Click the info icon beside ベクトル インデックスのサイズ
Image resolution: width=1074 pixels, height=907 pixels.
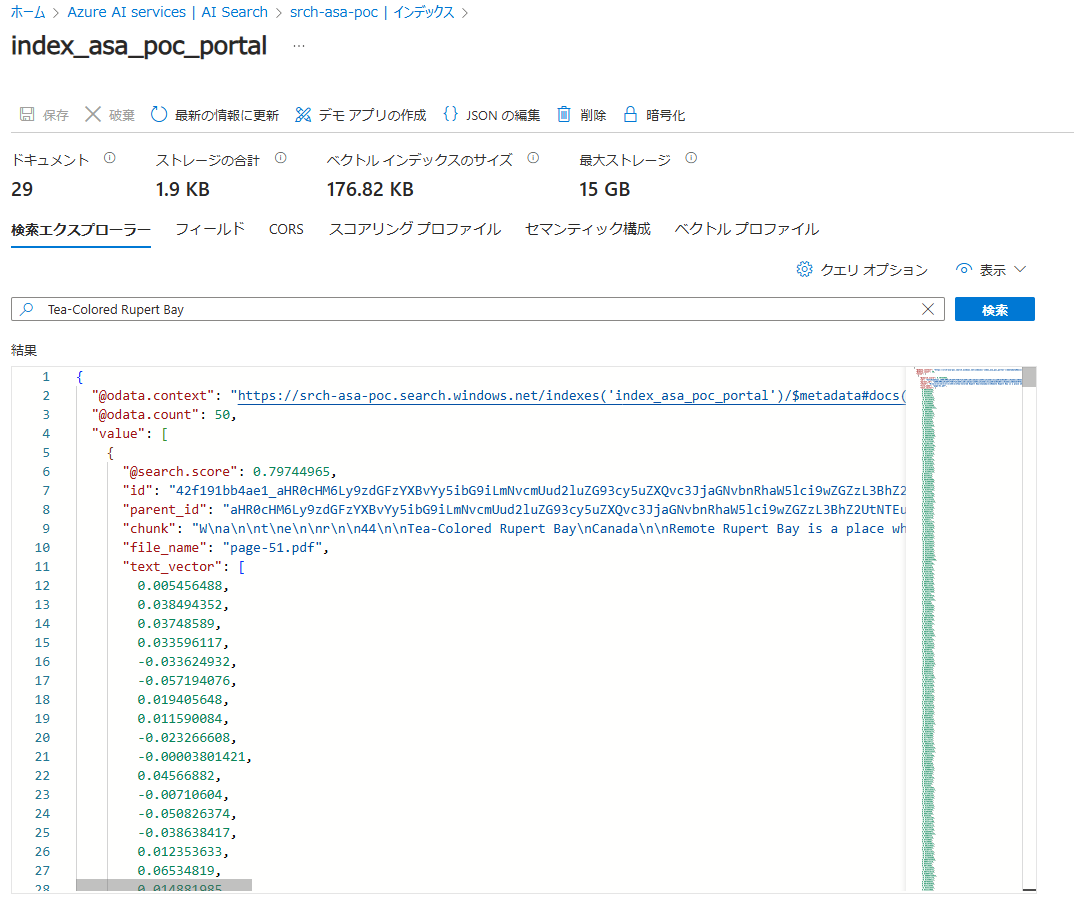pos(533,157)
